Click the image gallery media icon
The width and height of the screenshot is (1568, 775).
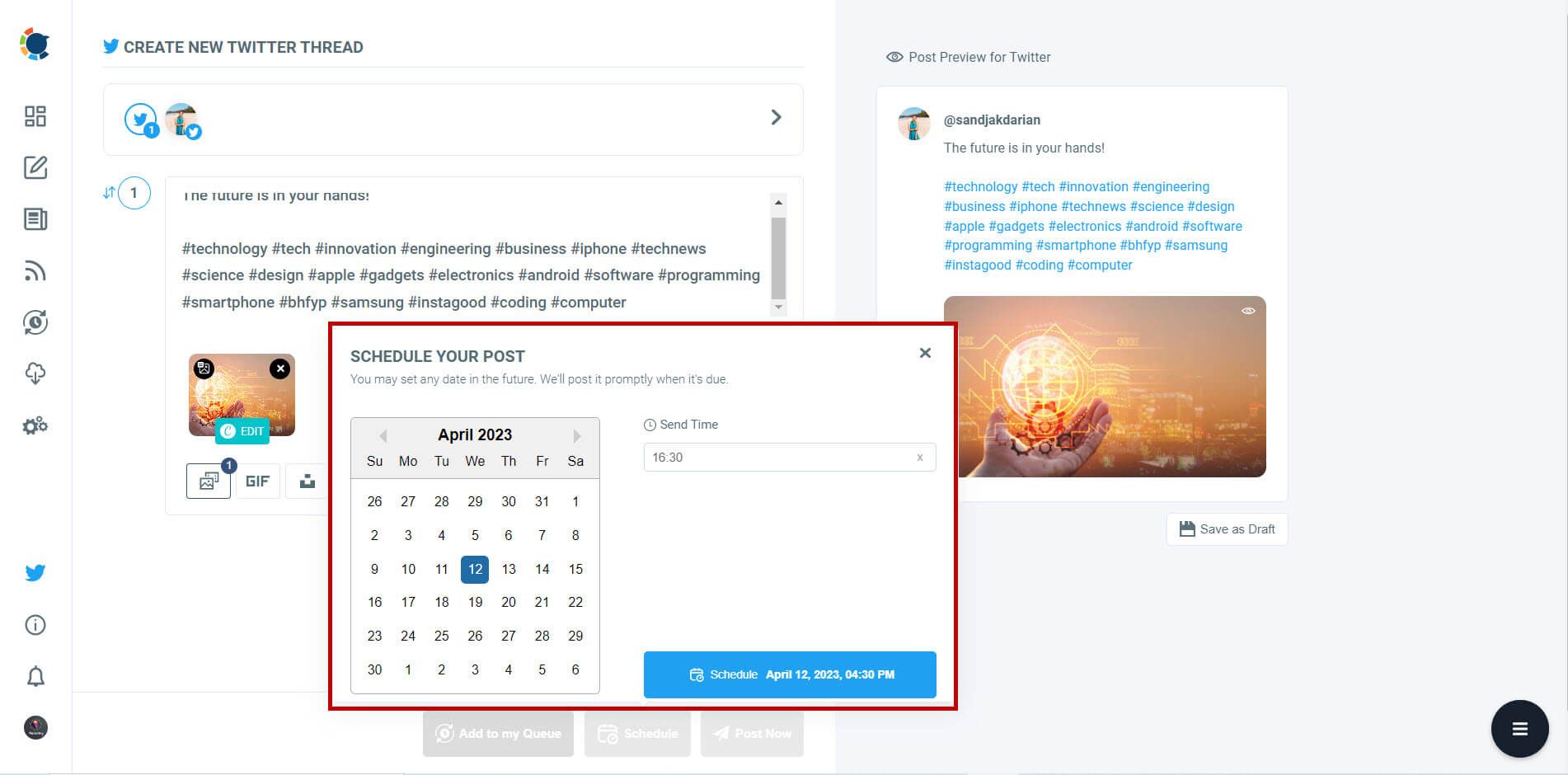(208, 481)
